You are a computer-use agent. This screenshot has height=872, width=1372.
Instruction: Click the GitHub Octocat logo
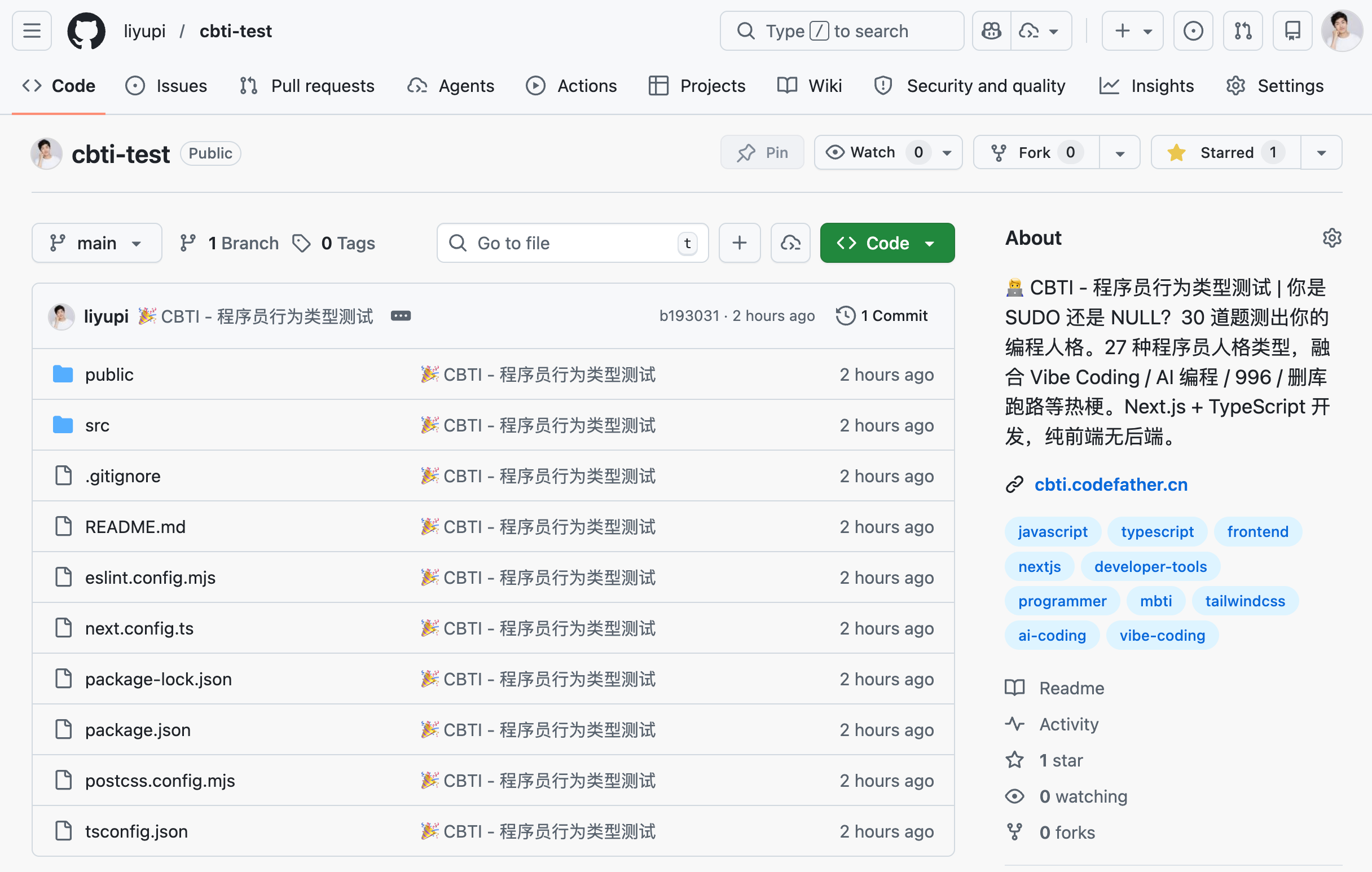(x=86, y=31)
